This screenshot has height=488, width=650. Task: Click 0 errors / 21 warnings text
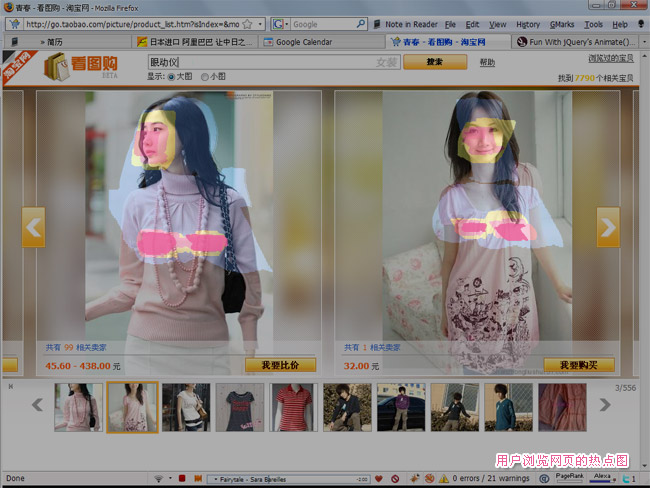[491, 478]
